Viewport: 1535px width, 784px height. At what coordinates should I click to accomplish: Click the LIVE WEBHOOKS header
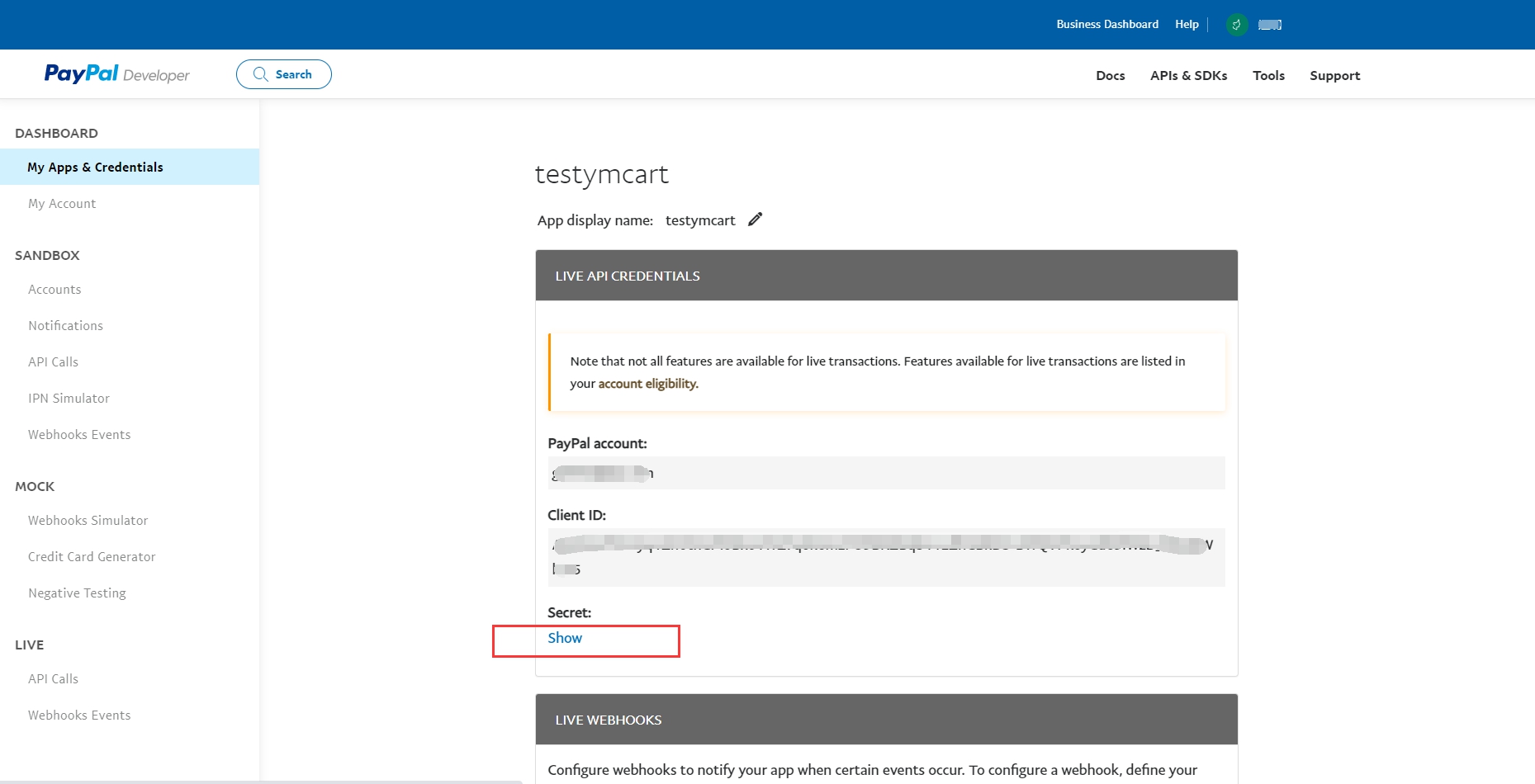[886, 720]
